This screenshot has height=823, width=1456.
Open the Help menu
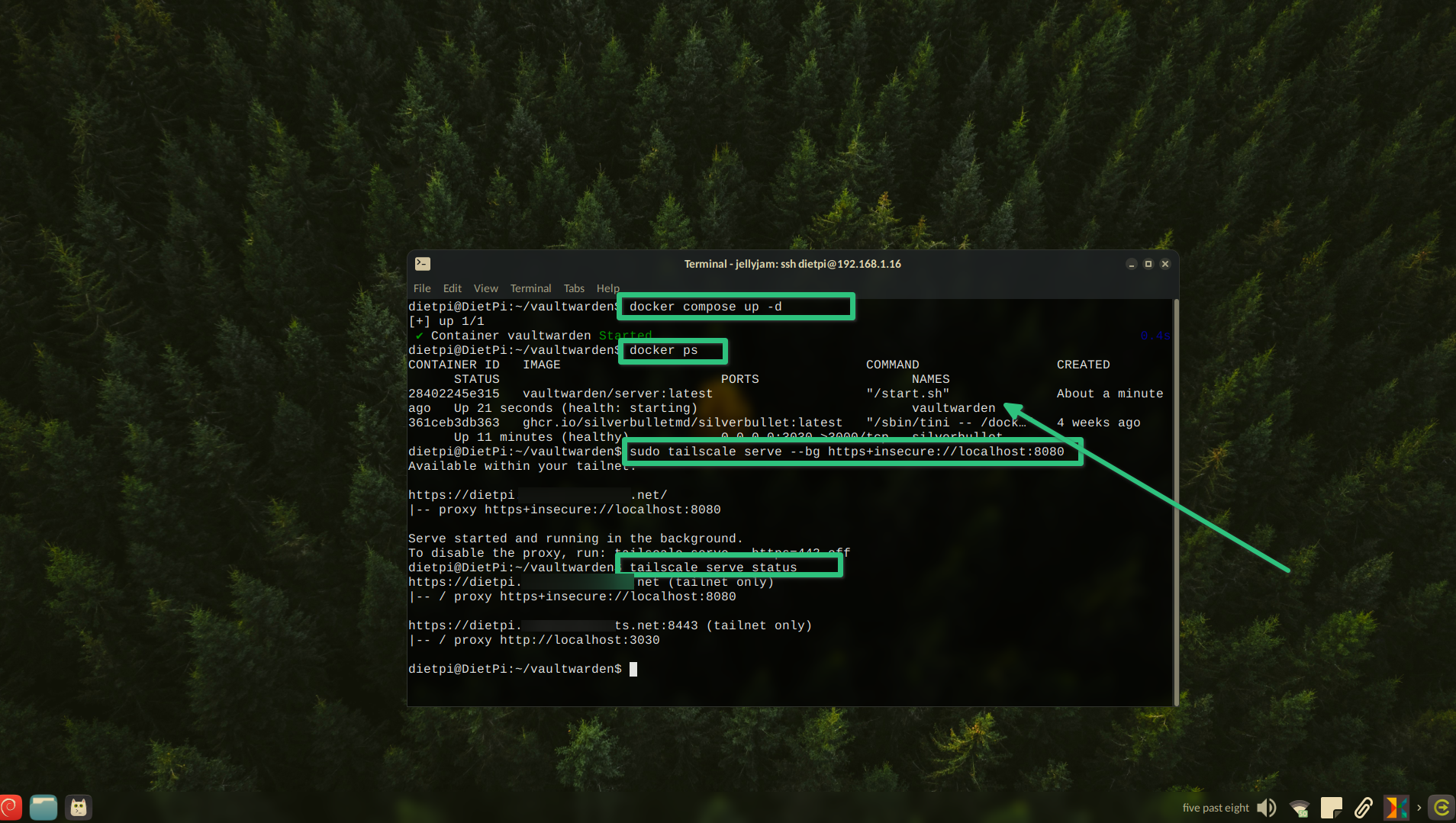coord(608,288)
